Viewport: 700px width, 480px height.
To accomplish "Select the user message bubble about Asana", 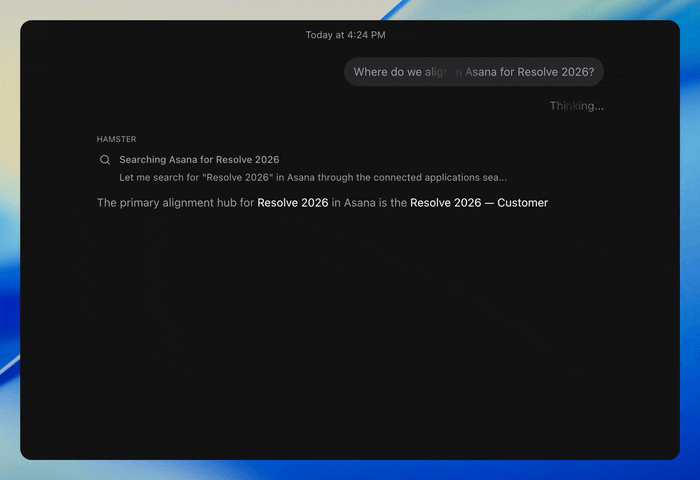I will (x=474, y=72).
